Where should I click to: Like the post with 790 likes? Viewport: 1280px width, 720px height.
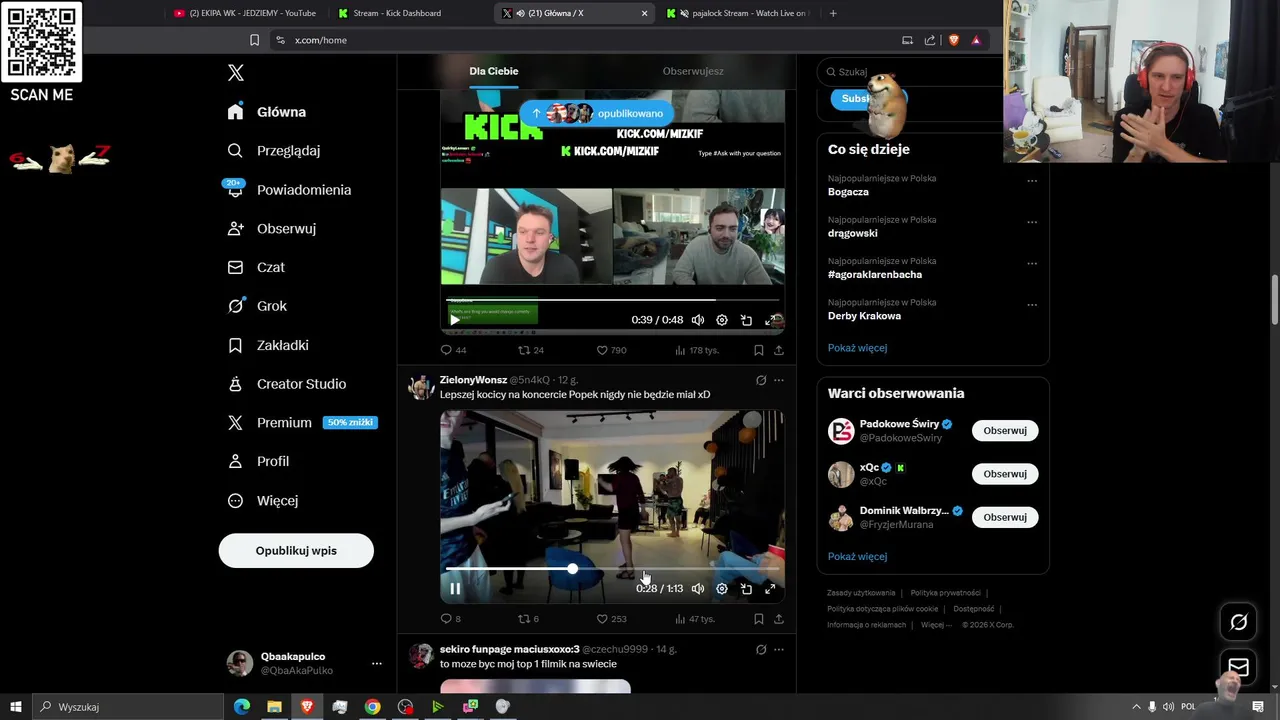coord(611,350)
